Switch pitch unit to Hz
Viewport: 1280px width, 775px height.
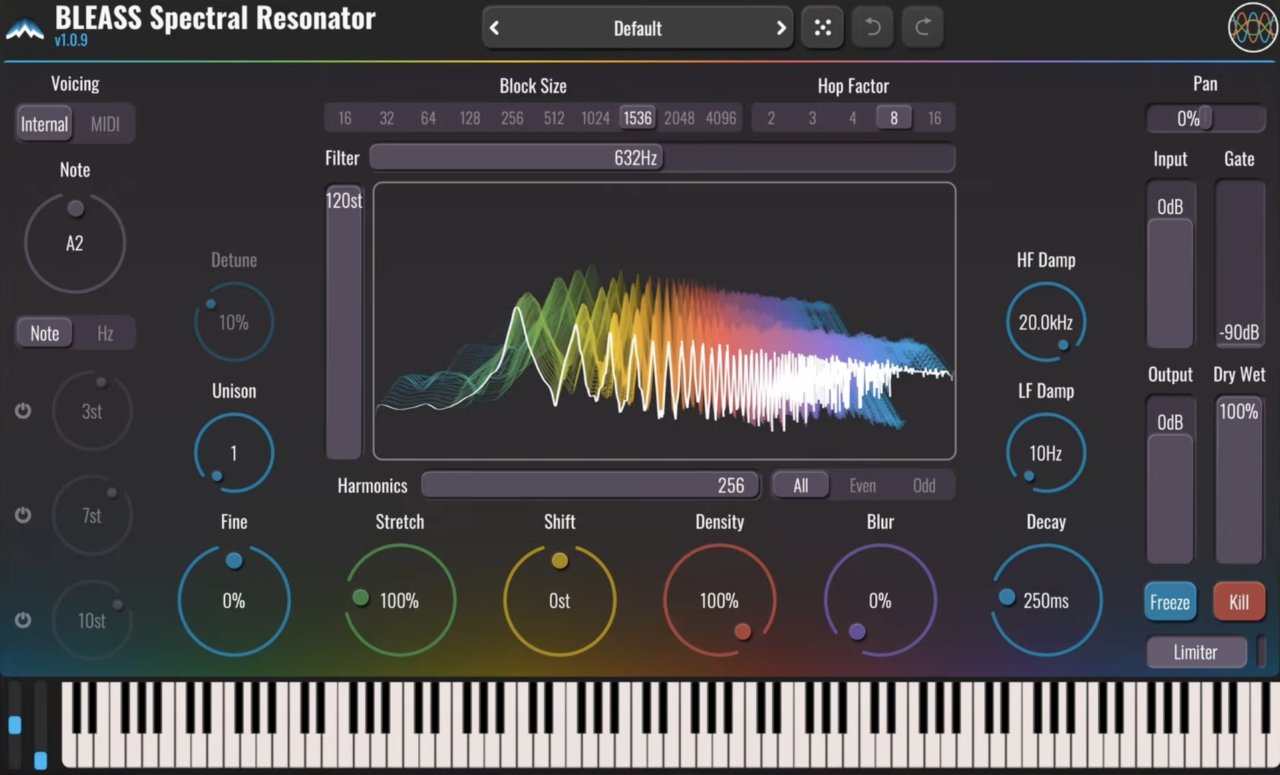tap(105, 333)
